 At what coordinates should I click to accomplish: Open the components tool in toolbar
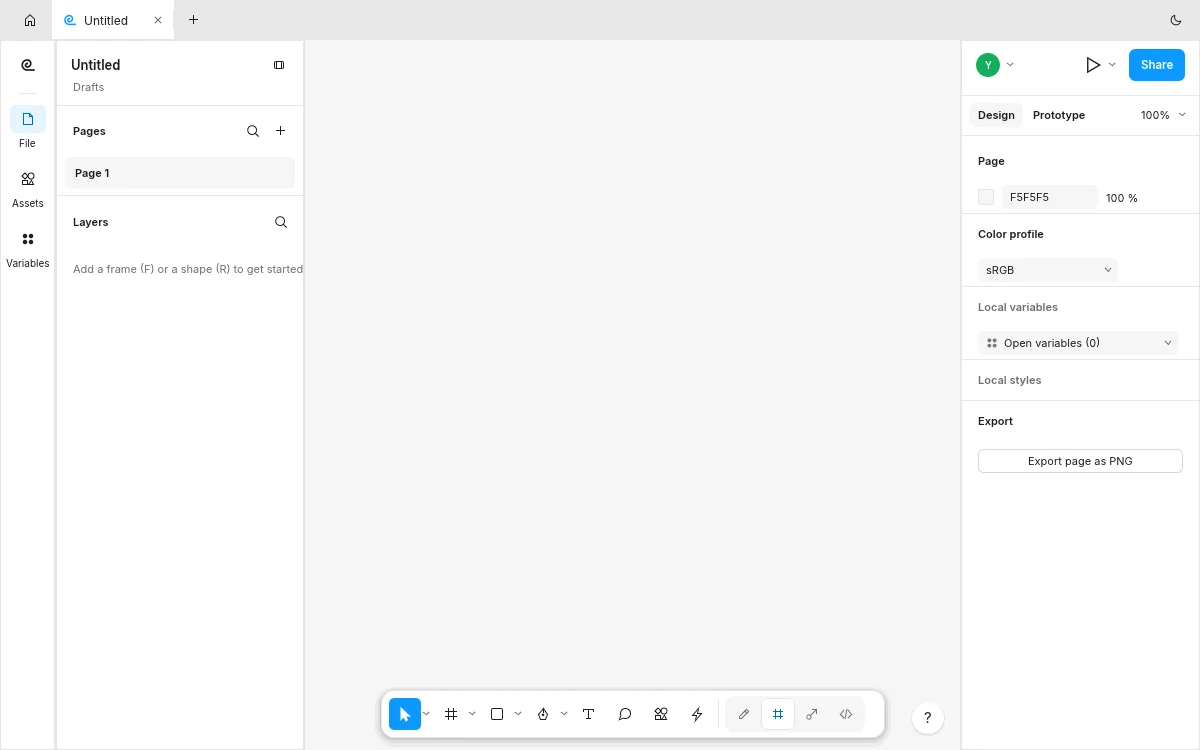tap(661, 714)
